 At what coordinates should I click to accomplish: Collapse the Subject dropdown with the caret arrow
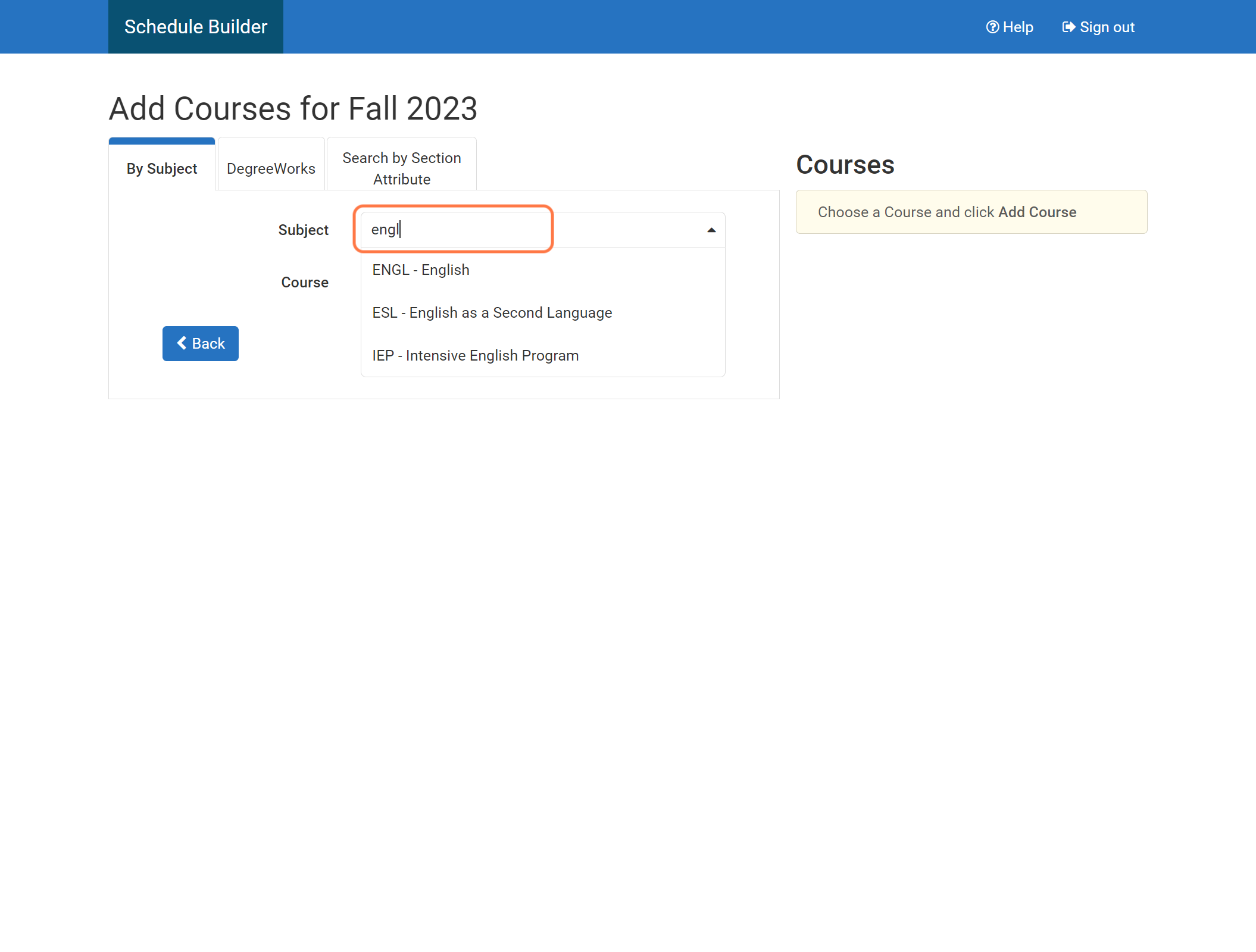click(x=711, y=230)
